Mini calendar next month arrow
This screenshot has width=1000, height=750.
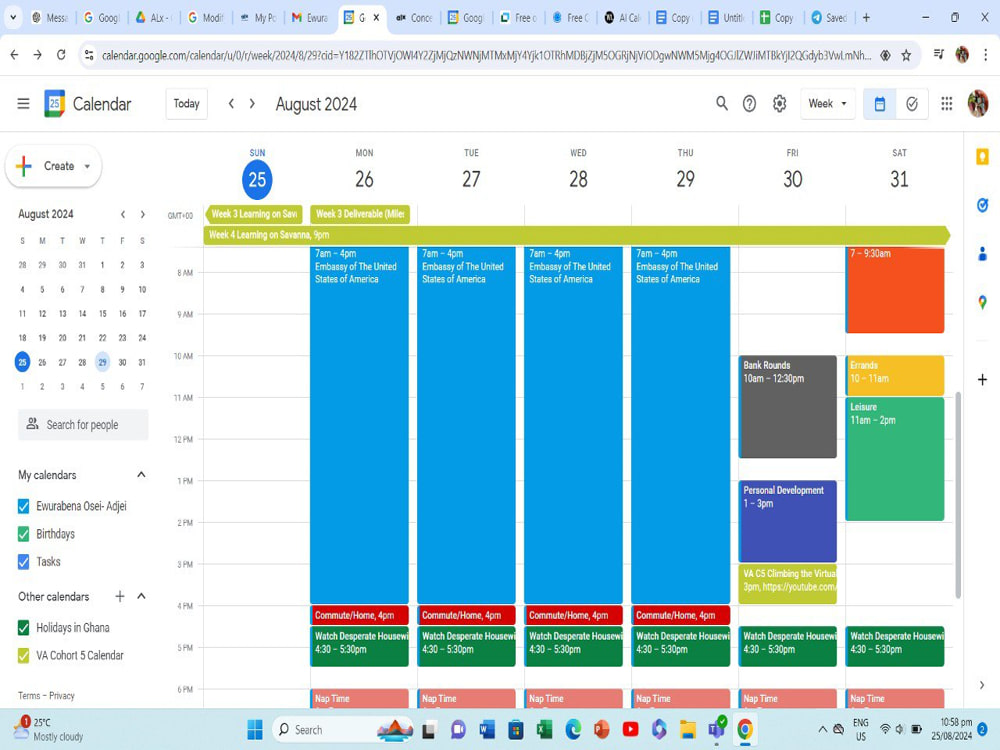pos(143,214)
